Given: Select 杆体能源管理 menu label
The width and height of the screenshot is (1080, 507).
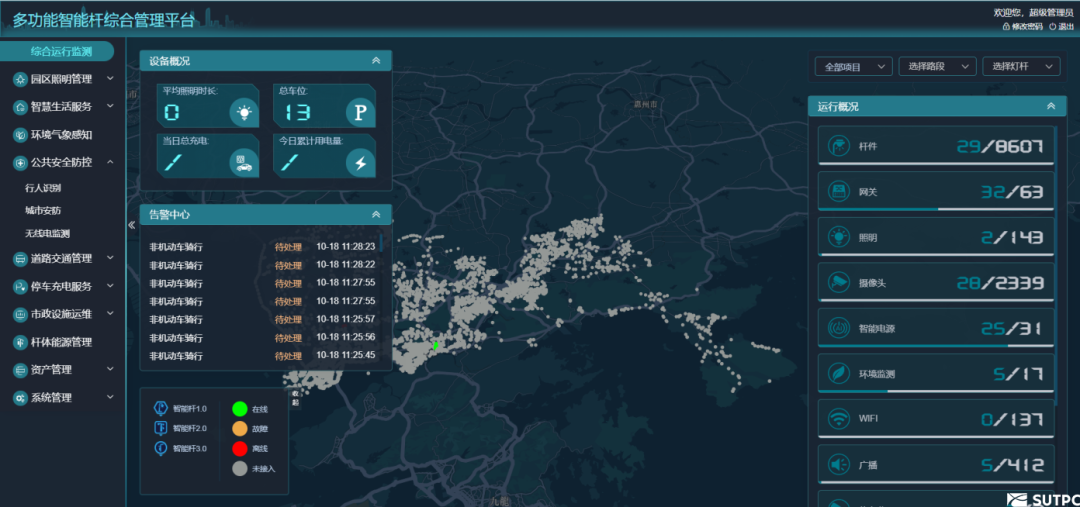Looking at the screenshot, I should pyautogui.click(x=61, y=342).
